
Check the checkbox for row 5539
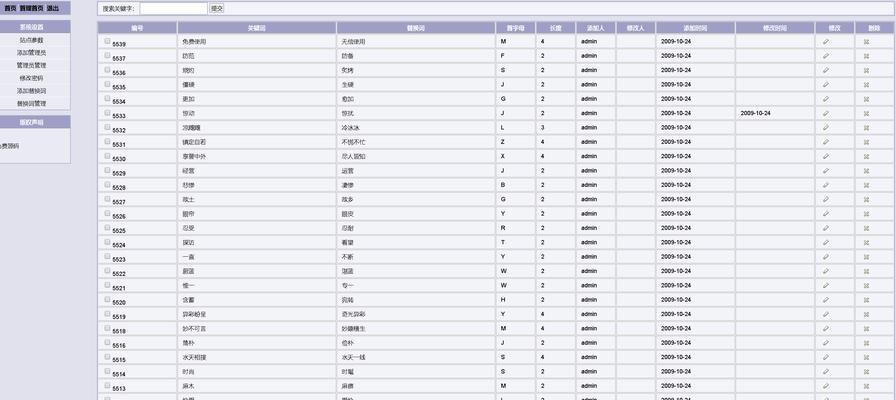pyautogui.click(x=107, y=42)
